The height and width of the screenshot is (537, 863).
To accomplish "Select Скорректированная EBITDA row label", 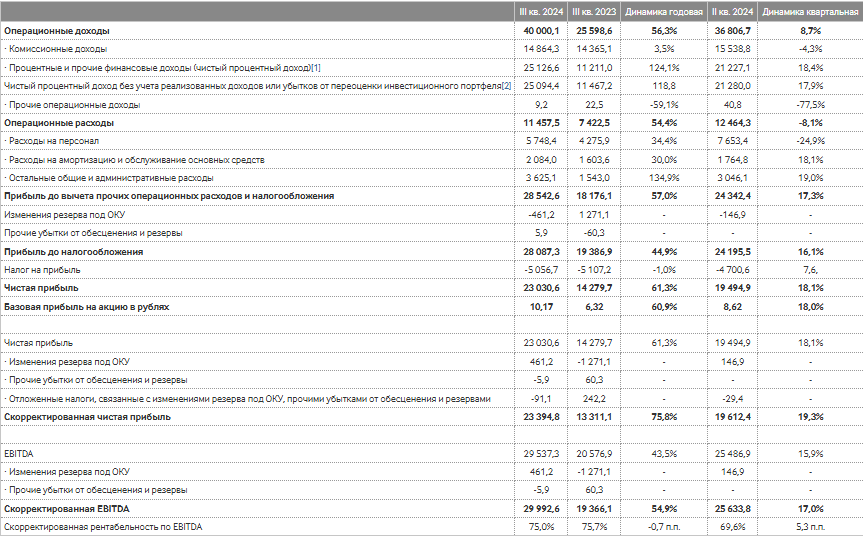I will [67, 508].
